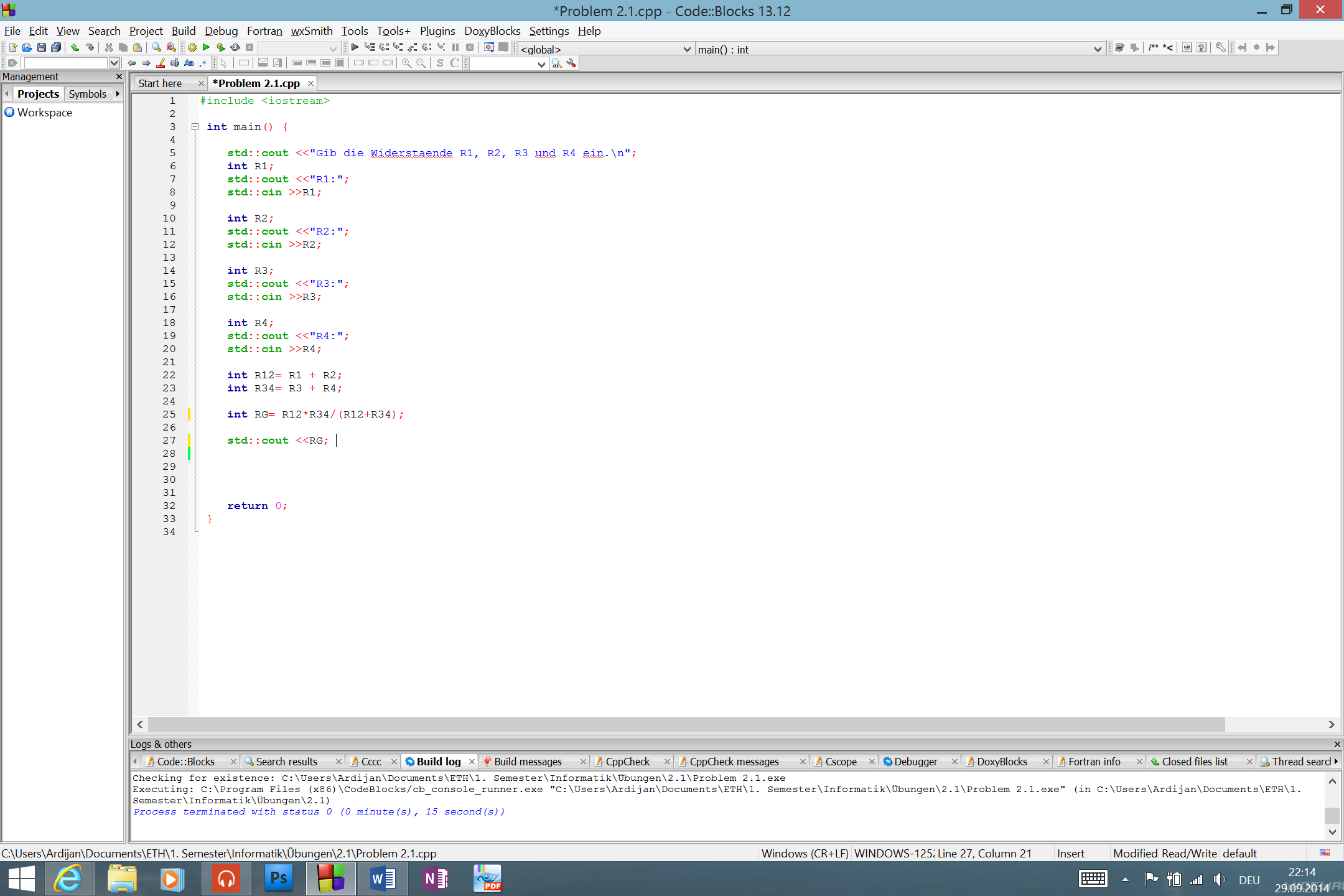Toggle the highlight occurrences tool
Viewport: 1344px width, 896px height.
pos(161,63)
